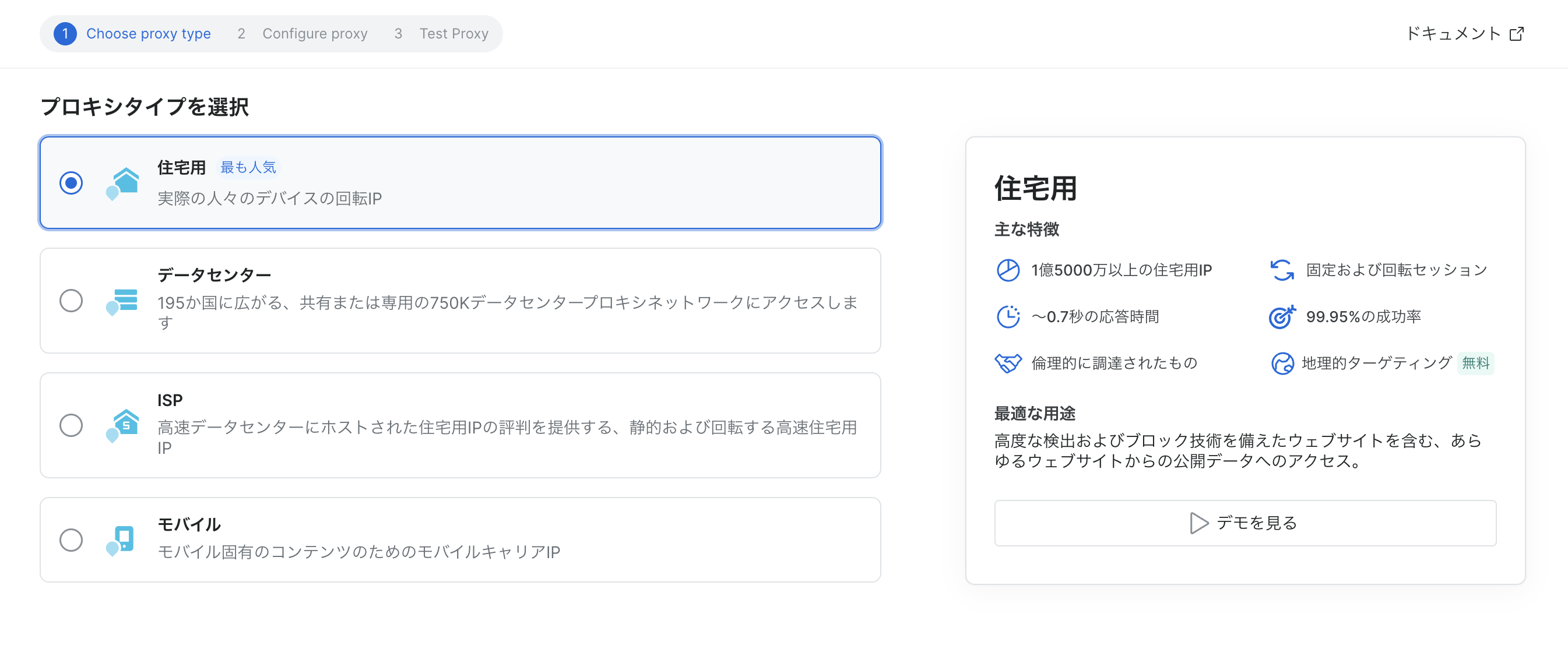Click the 1億5000万以上の住宅用IP pie chart icon

coord(1008,270)
